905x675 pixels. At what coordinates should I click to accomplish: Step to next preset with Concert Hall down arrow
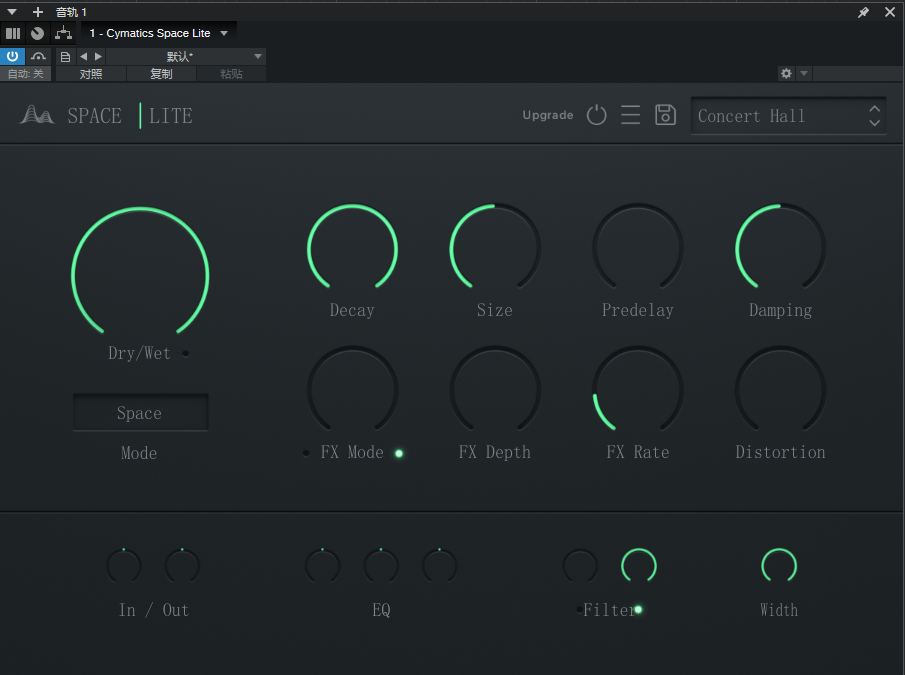click(874, 123)
